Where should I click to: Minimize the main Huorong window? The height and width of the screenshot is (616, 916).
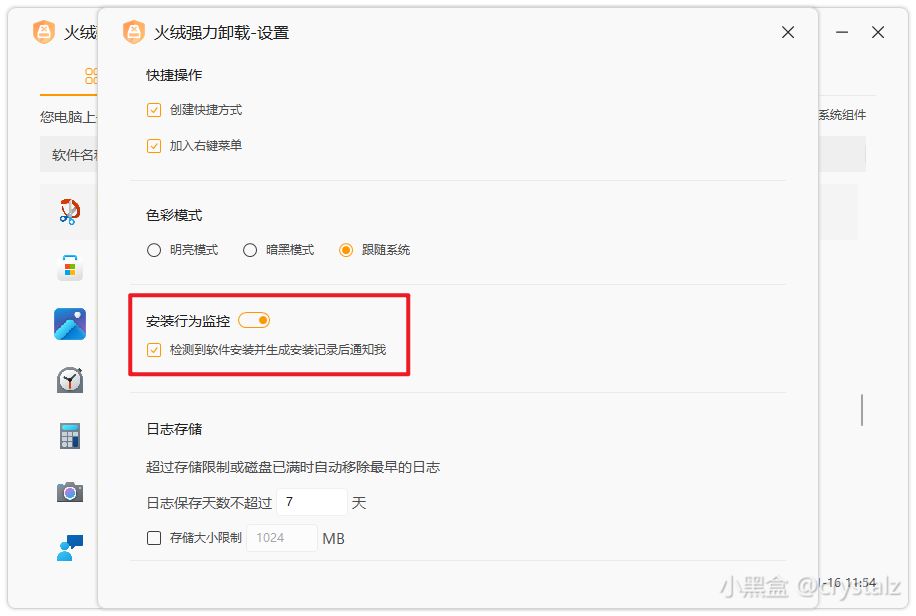click(x=842, y=32)
